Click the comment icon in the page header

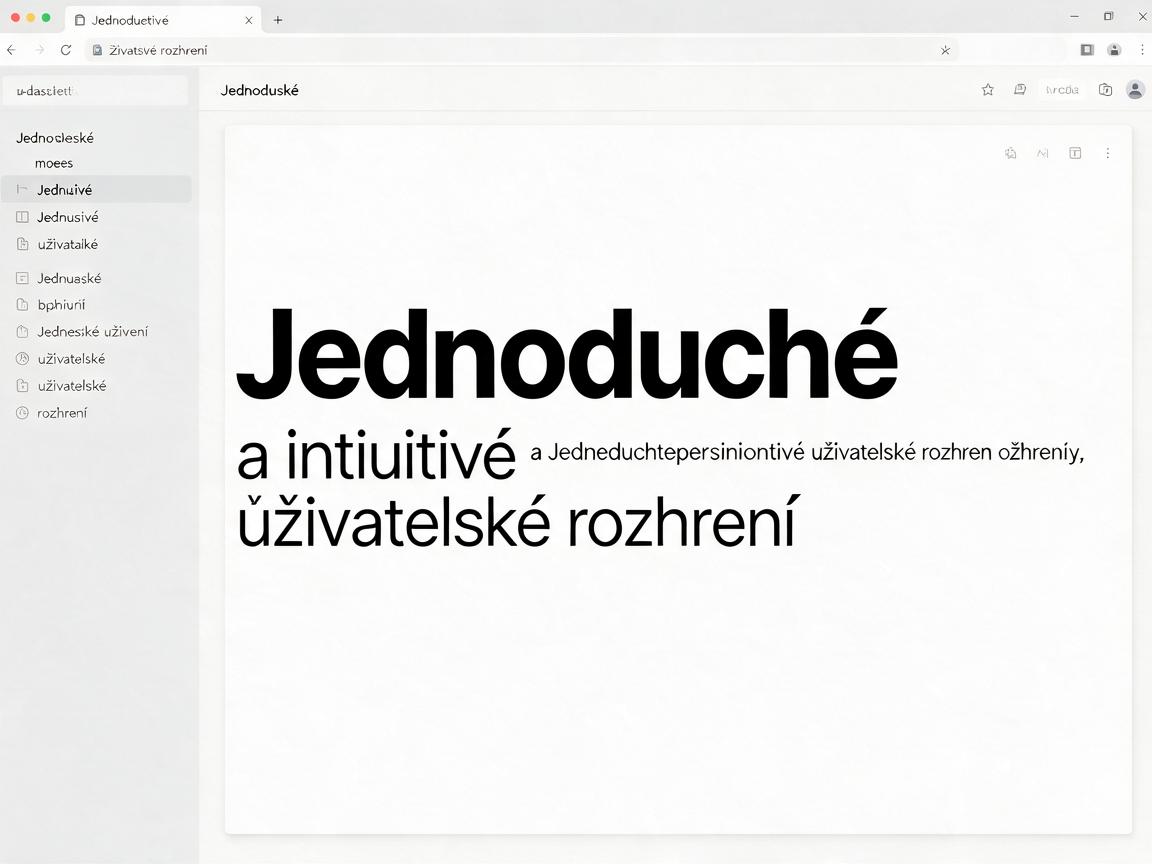pos(1020,90)
